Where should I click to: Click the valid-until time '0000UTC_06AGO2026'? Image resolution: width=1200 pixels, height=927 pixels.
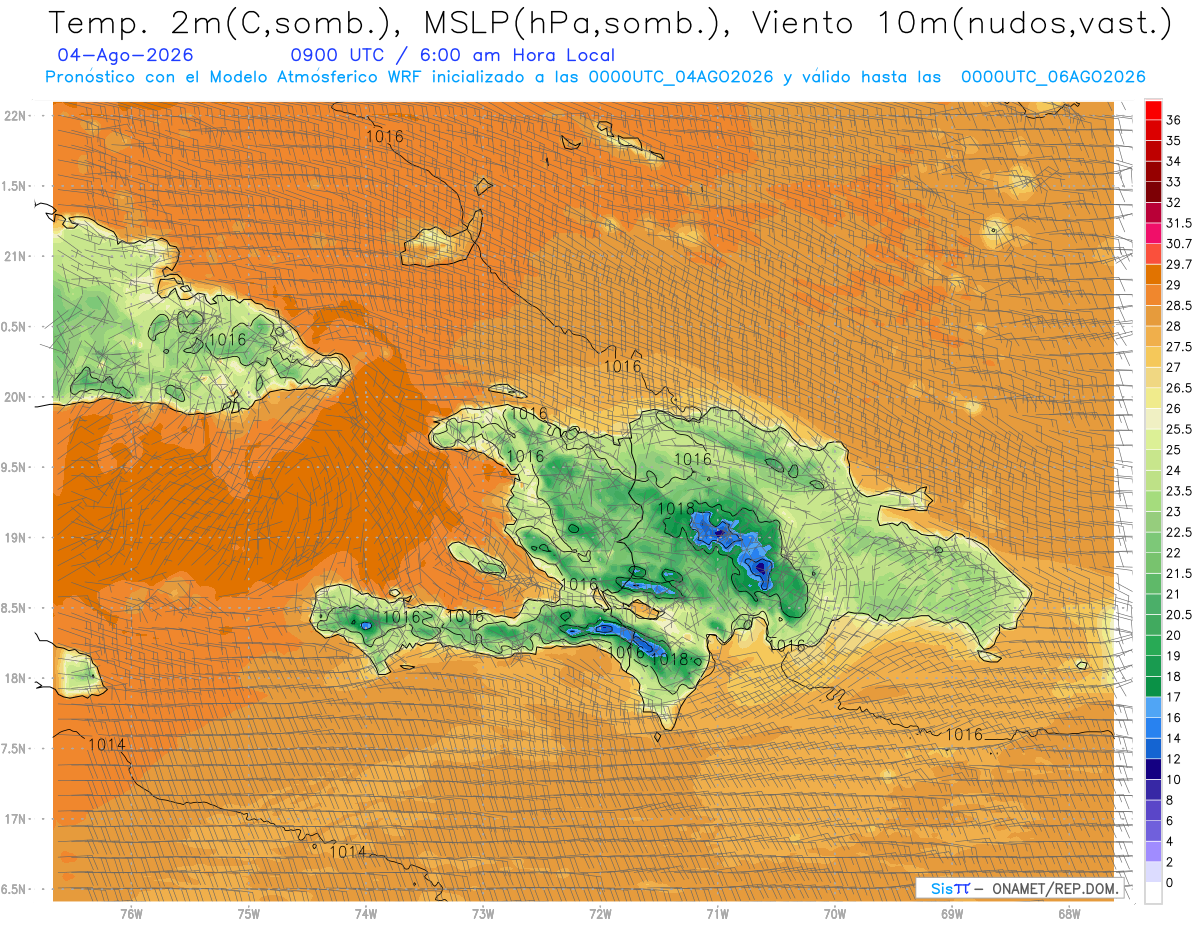coord(1053,78)
